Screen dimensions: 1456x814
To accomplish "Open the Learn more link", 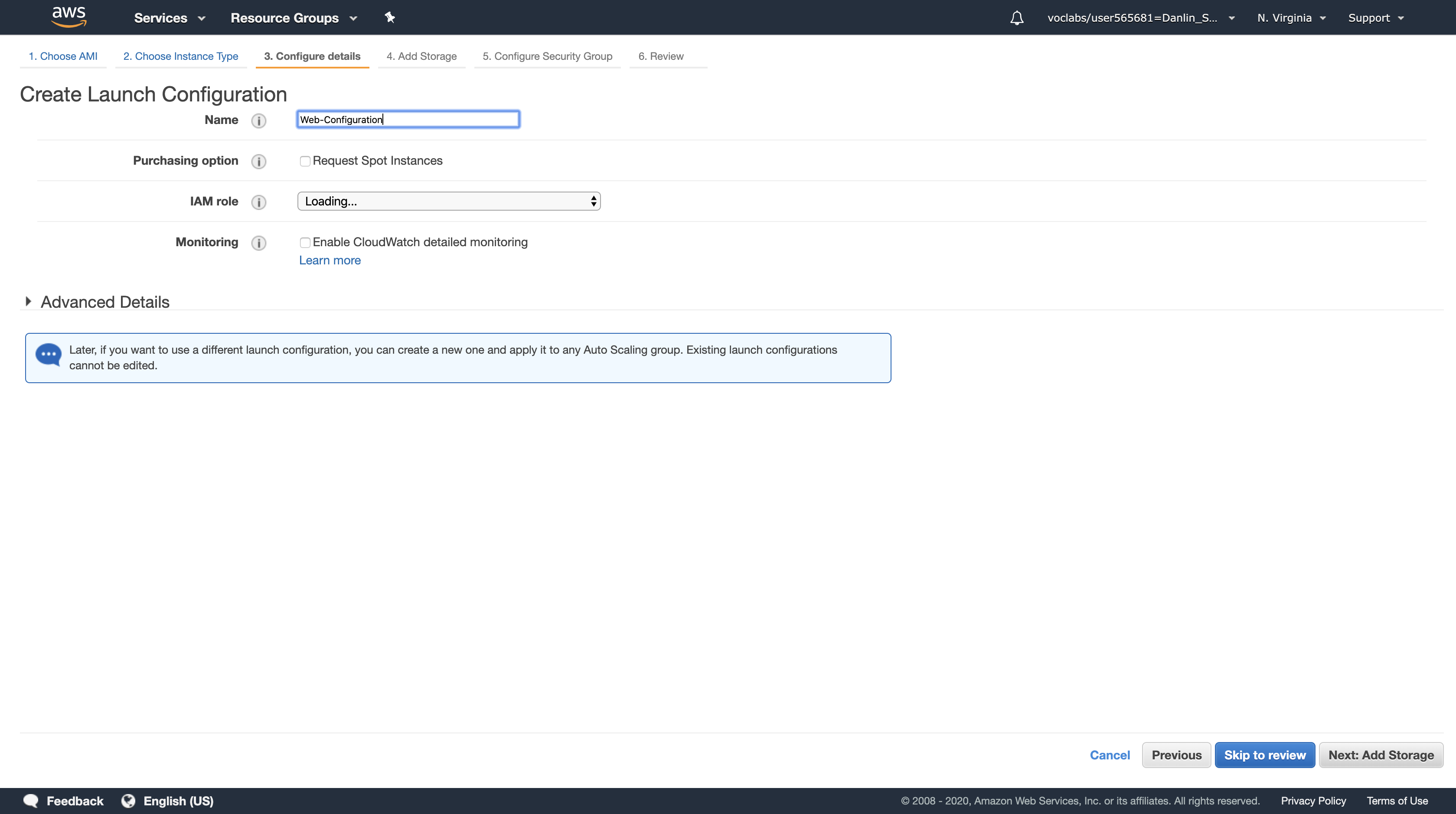I will [x=330, y=260].
